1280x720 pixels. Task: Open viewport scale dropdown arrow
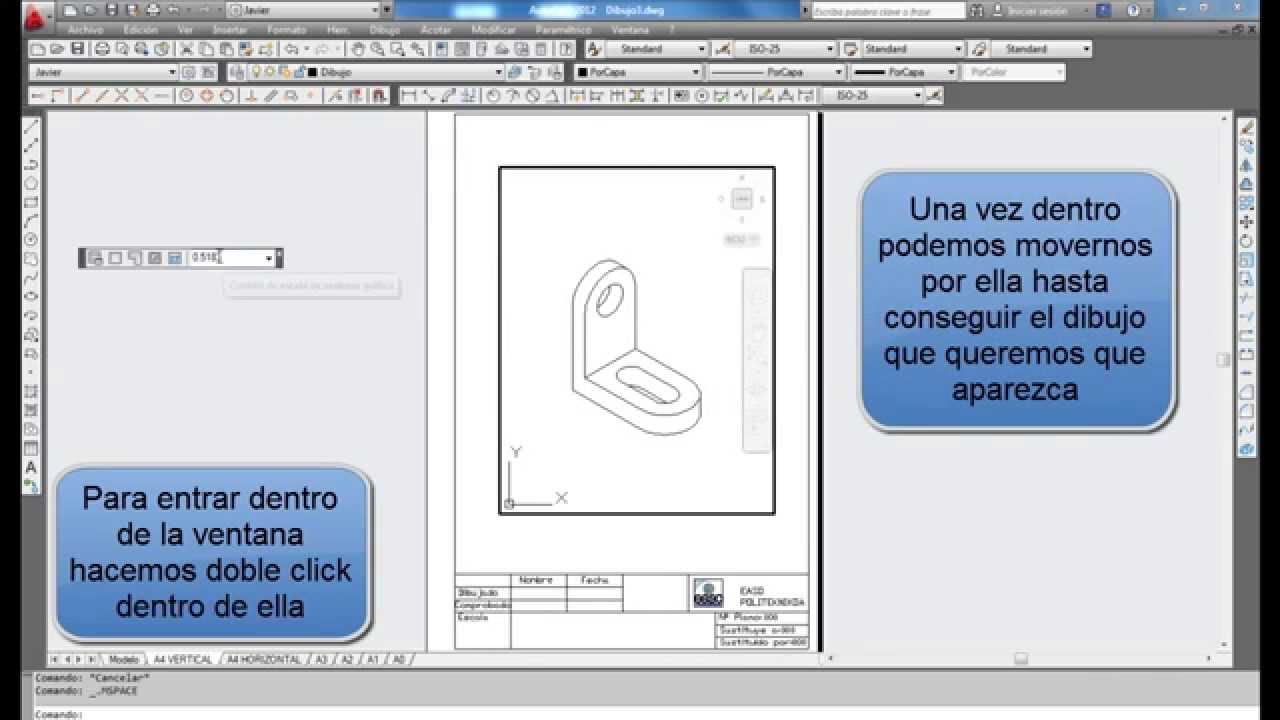[269, 258]
